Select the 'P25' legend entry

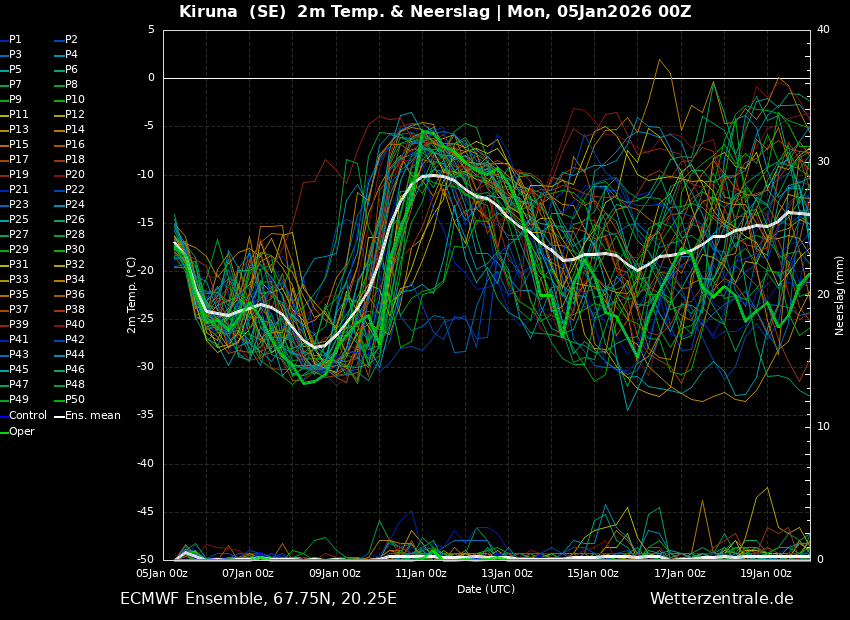[14, 219]
